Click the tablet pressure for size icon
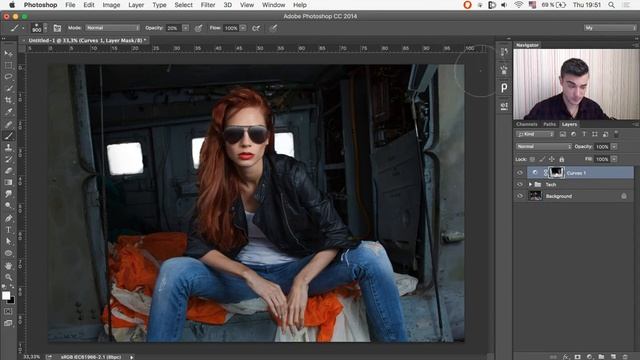640x360 pixels. (273, 28)
